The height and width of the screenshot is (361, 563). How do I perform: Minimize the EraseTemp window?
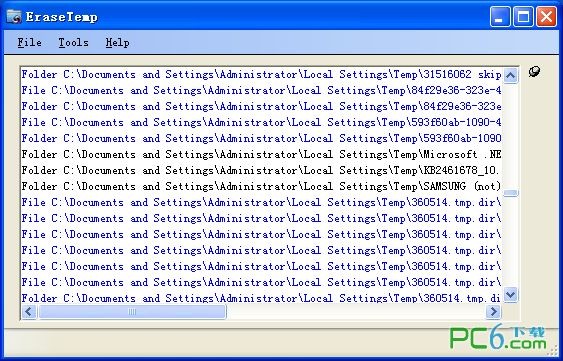[x=499, y=17]
